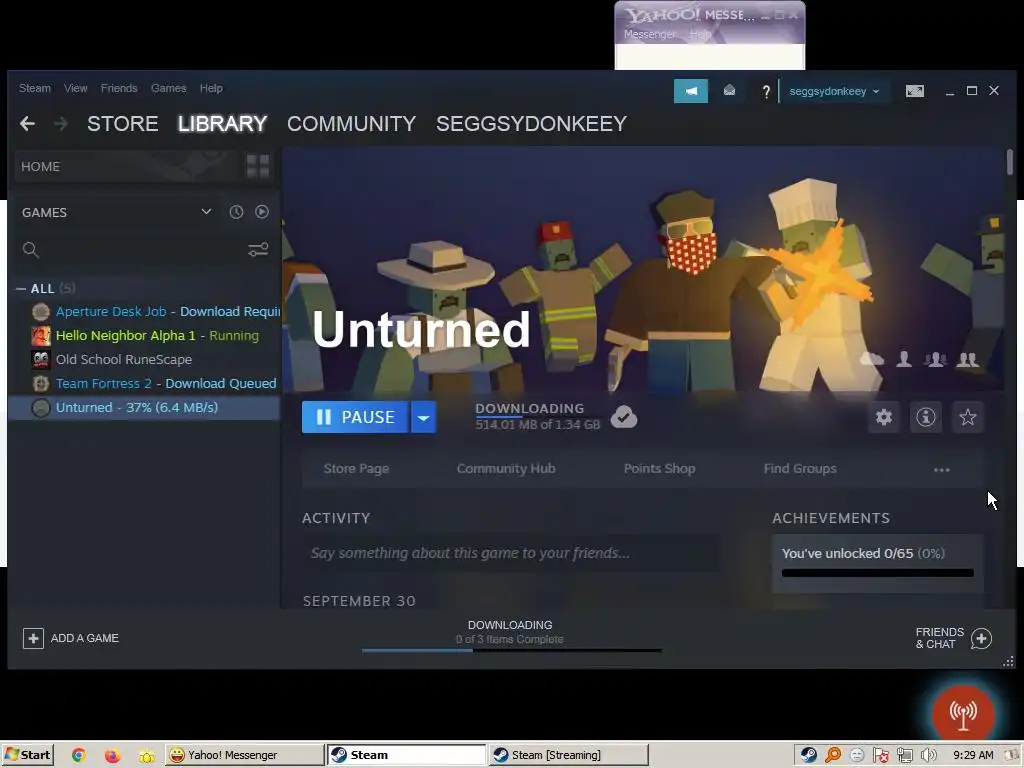Open the Steam menu

click(35, 88)
